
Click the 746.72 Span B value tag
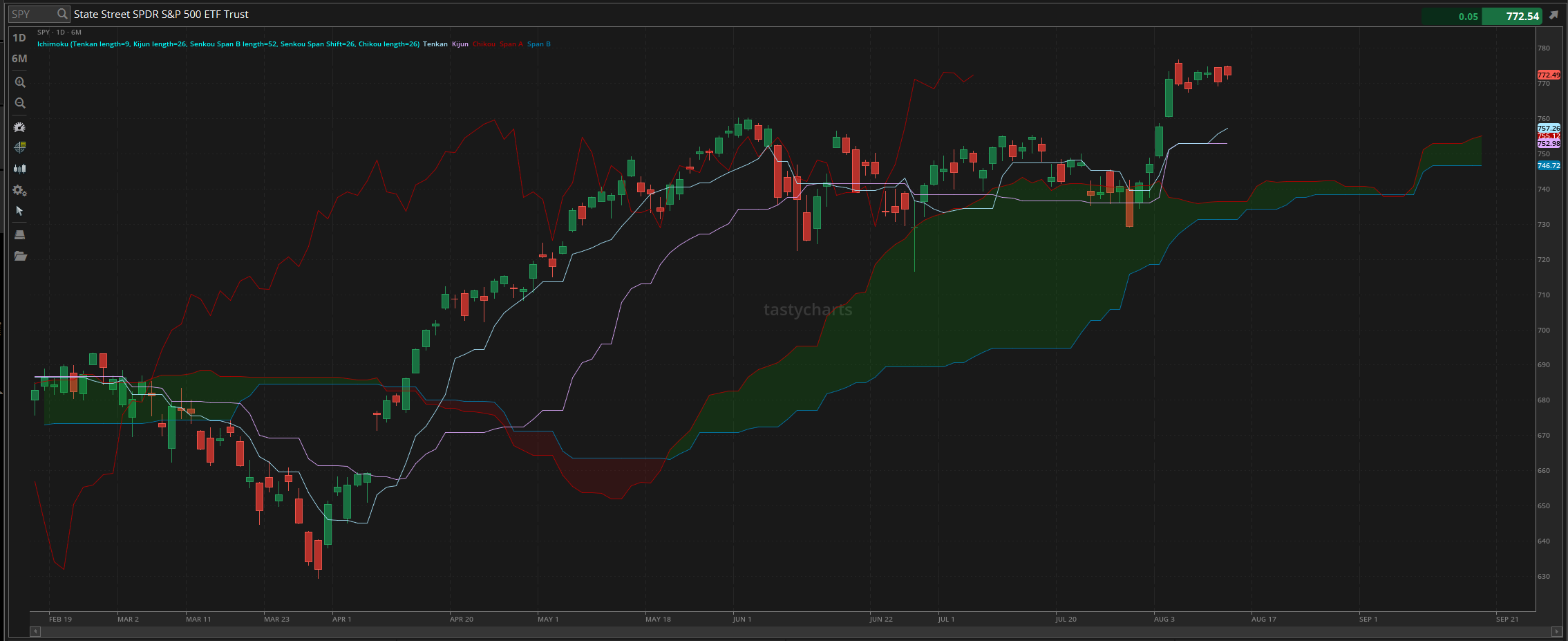click(x=1549, y=166)
